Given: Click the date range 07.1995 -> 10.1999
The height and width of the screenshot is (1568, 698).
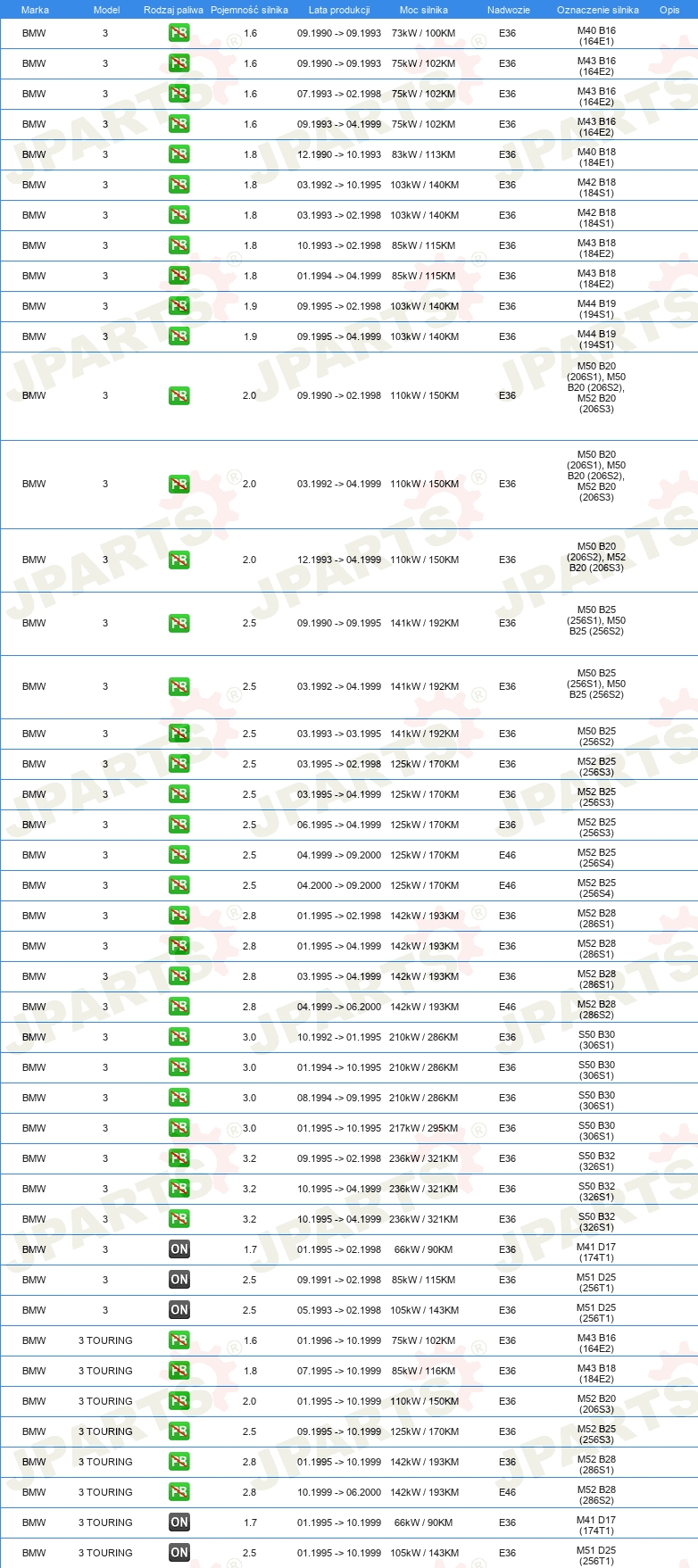Looking at the screenshot, I should [339, 1371].
